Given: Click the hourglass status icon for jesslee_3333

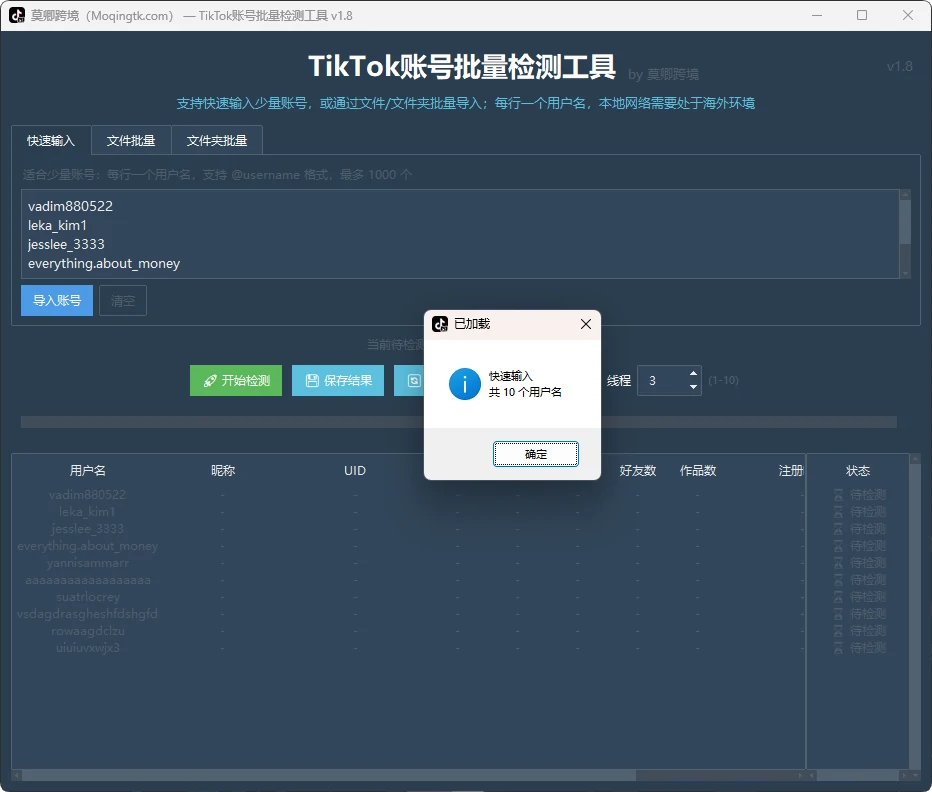Looking at the screenshot, I should click(x=838, y=529).
